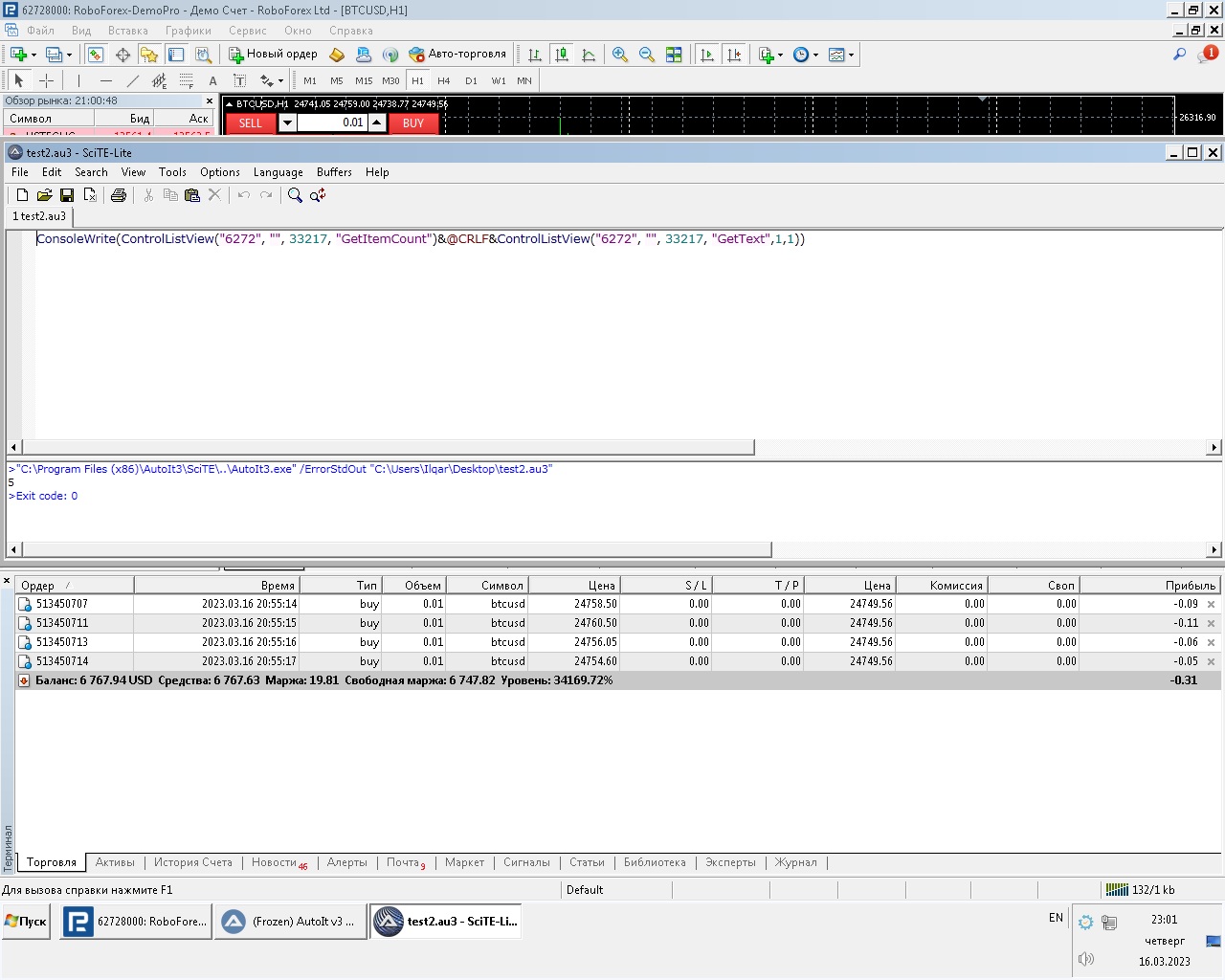Image resolution: width=1225 pixels, height=980 pixels.
Task: Open MT4 Сервис menu
Action: (248, 31)
